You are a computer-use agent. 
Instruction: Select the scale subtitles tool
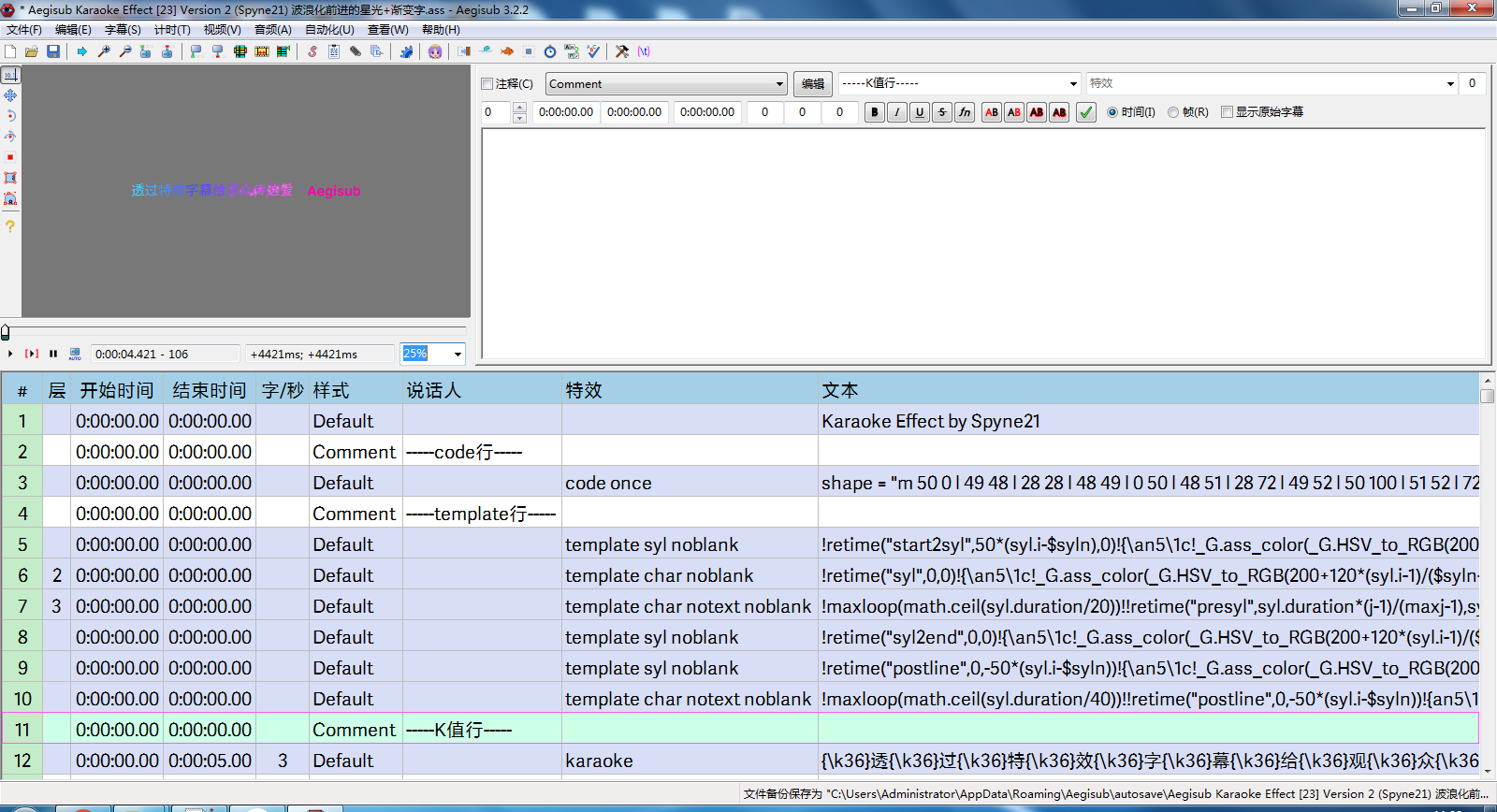pos(10,157)
